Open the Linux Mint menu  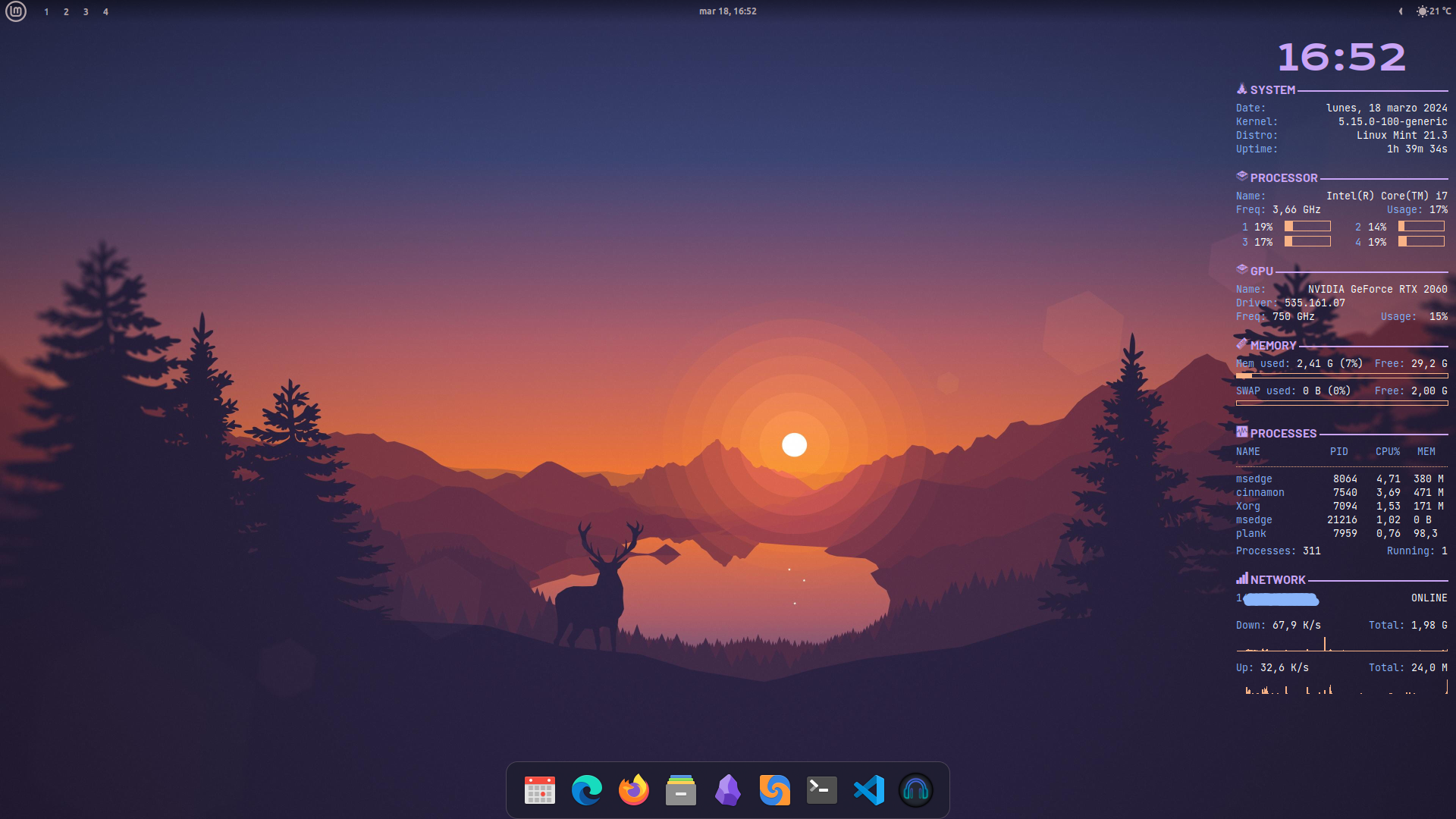[16, 11]
